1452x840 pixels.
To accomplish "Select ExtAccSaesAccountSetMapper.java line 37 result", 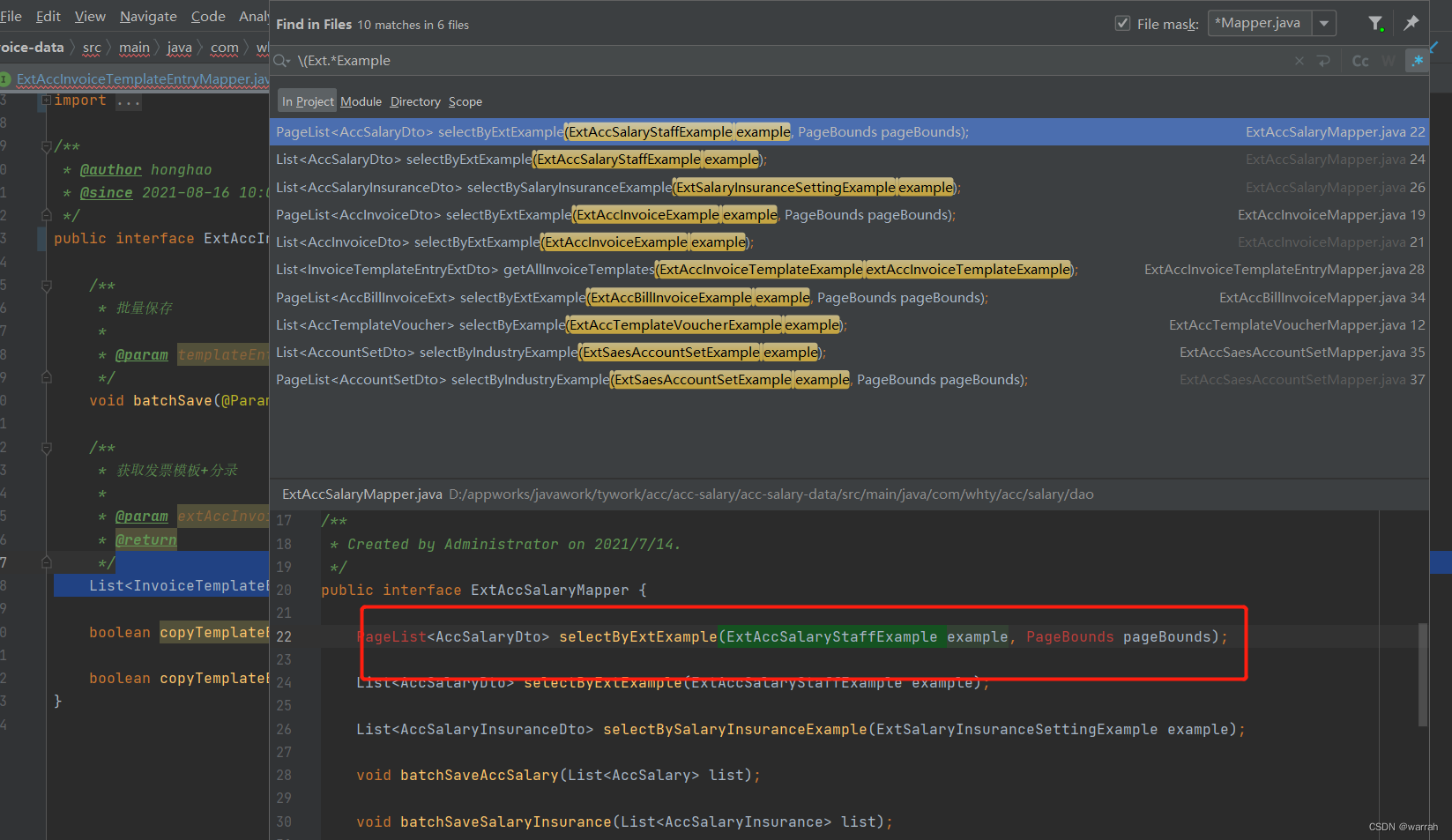I will coord(849,380).
